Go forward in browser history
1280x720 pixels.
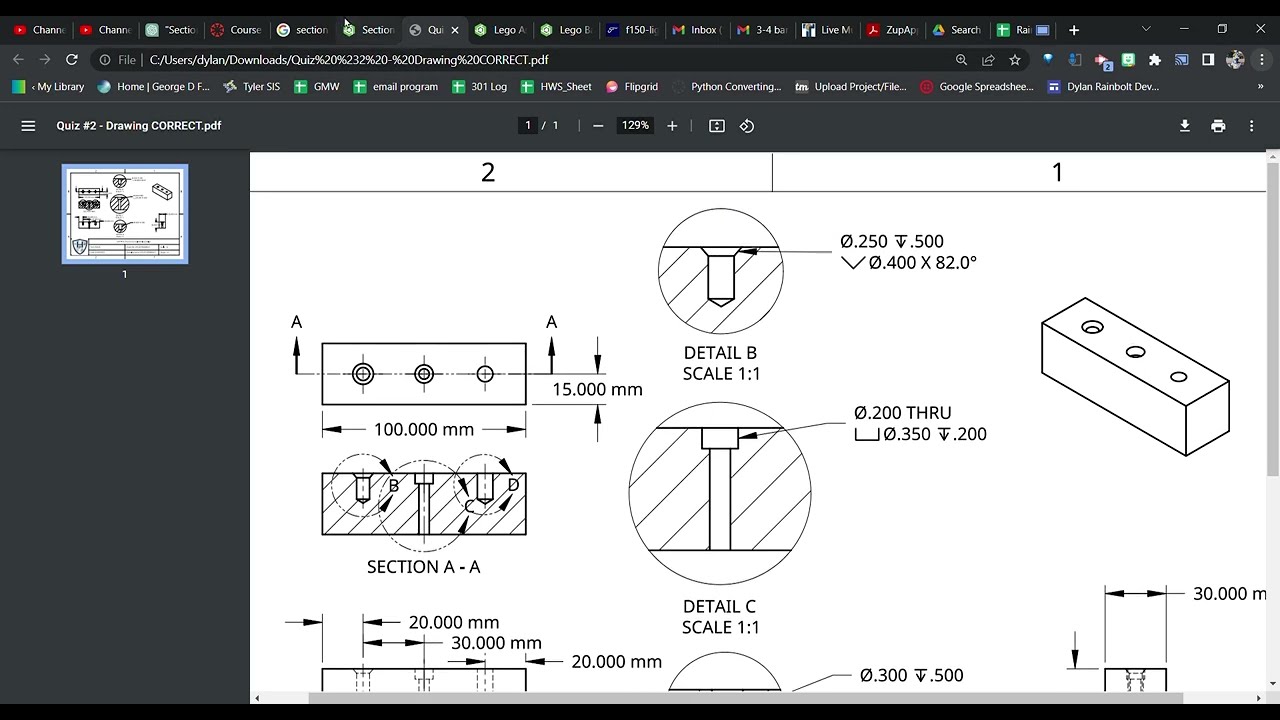click(44, 60)
